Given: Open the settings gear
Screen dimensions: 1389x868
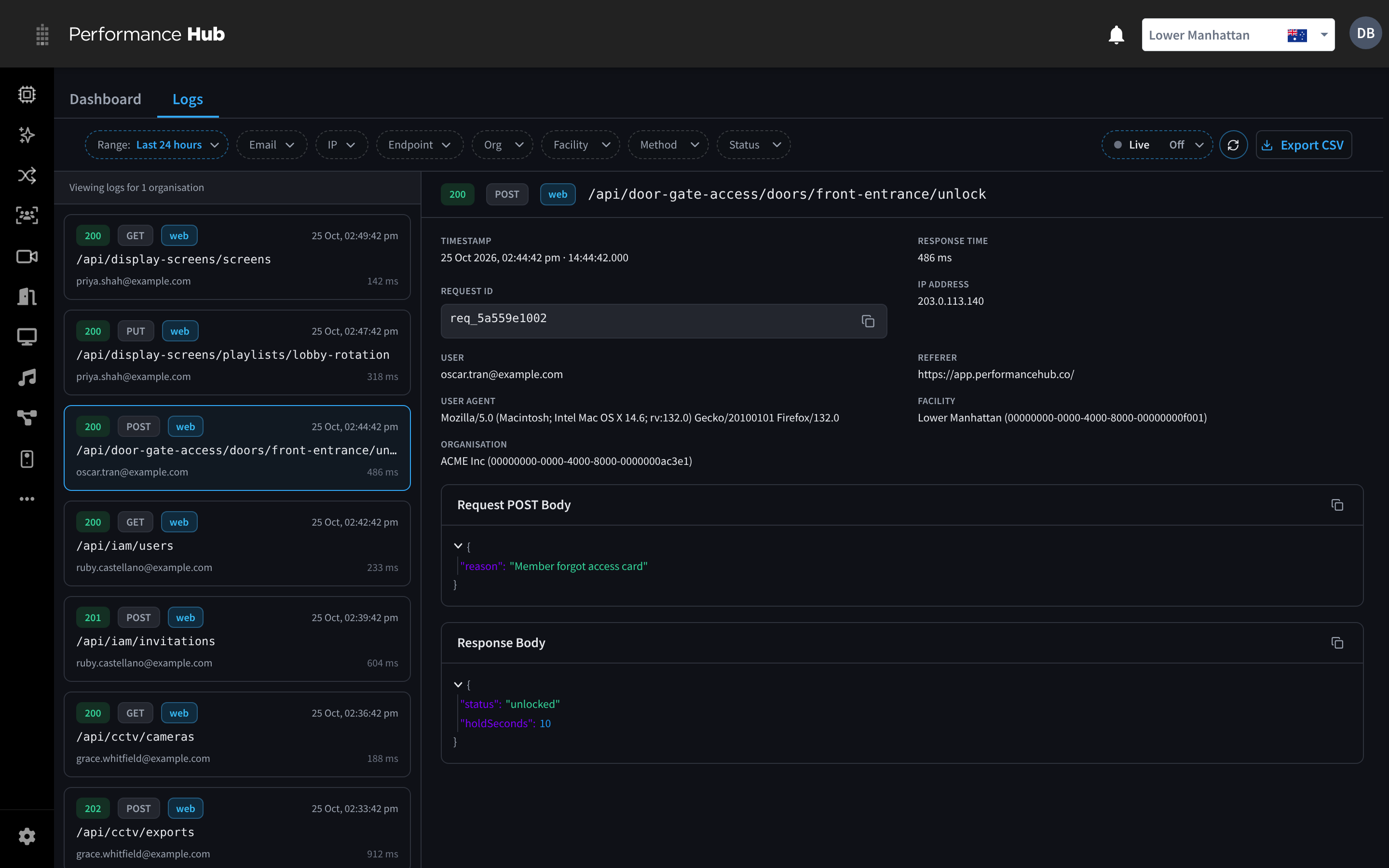Looking at the screenshot, I should coord(27,837).
